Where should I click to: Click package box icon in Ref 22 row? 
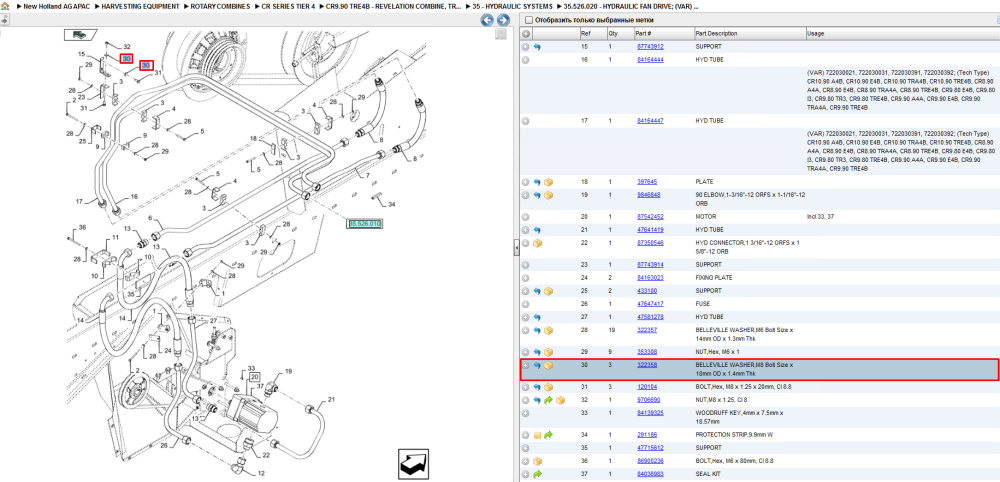(x=538, y=243)
